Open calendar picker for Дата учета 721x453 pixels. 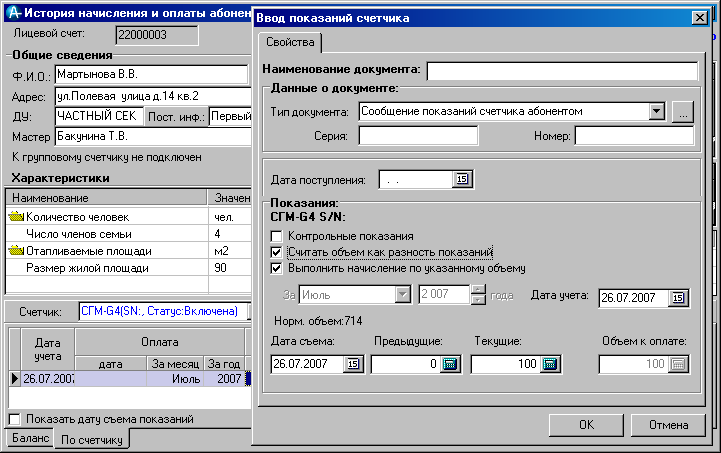pos(679,298)
